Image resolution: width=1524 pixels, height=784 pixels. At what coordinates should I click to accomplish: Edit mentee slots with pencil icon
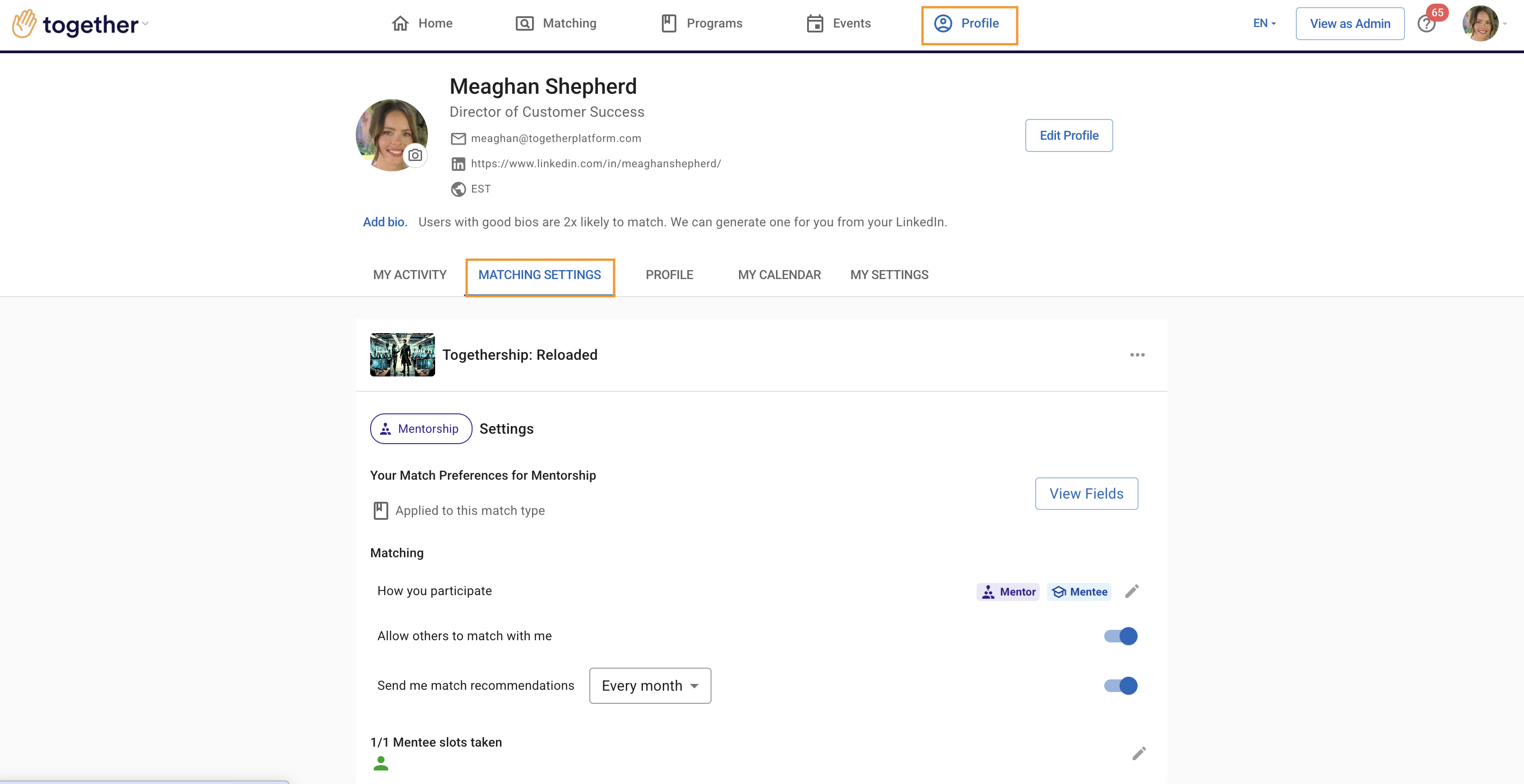pos(1138,753)
